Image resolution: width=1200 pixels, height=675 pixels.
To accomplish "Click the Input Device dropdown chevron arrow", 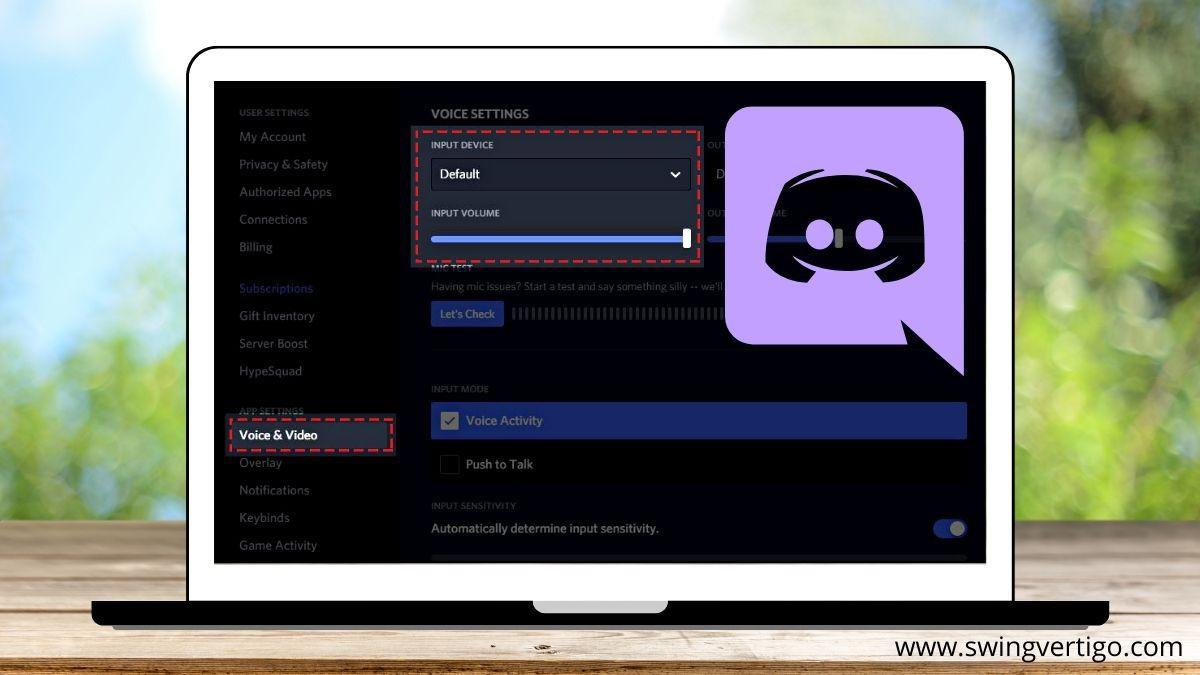I will (x=675, y=174).
